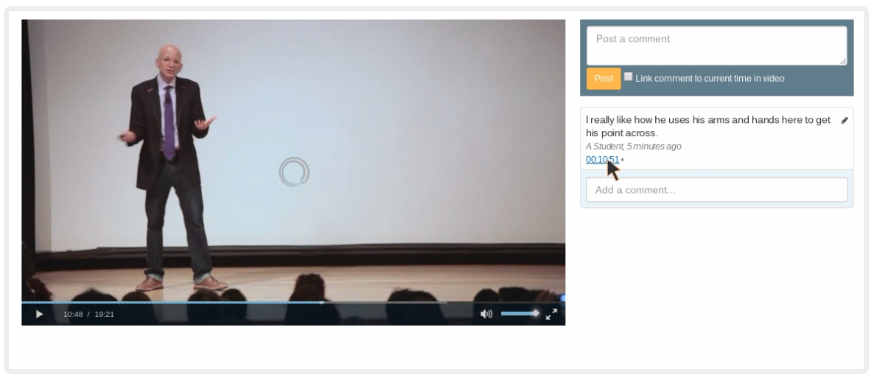Play the video with the play icon
Screen dimensions: 874x382
tap(39, 315)
